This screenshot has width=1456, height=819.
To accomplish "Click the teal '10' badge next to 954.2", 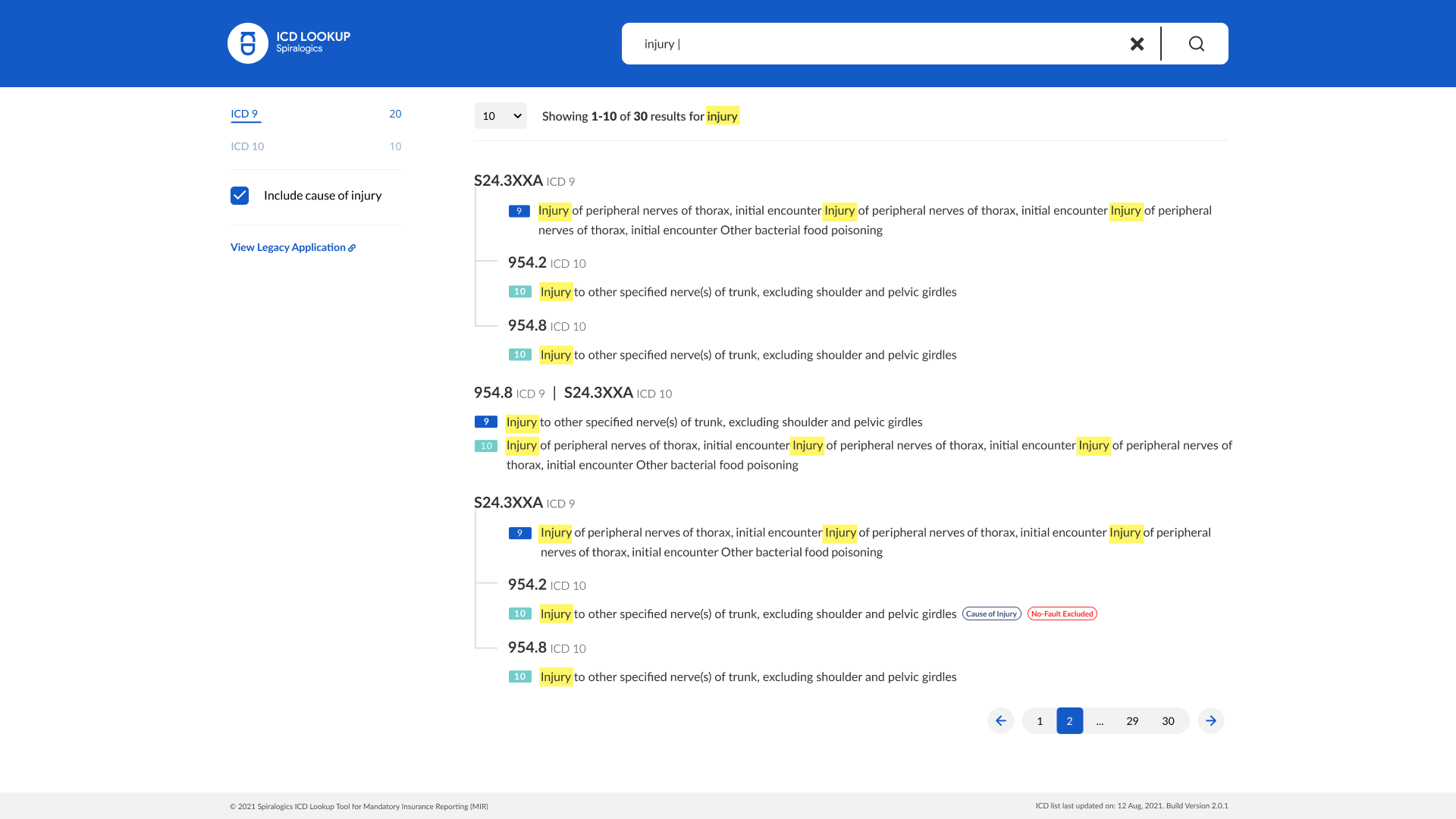I will [519, 291].
